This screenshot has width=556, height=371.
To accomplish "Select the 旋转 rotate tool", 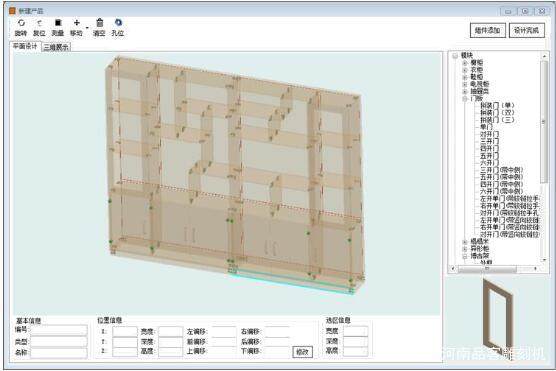I will point(21,27).
